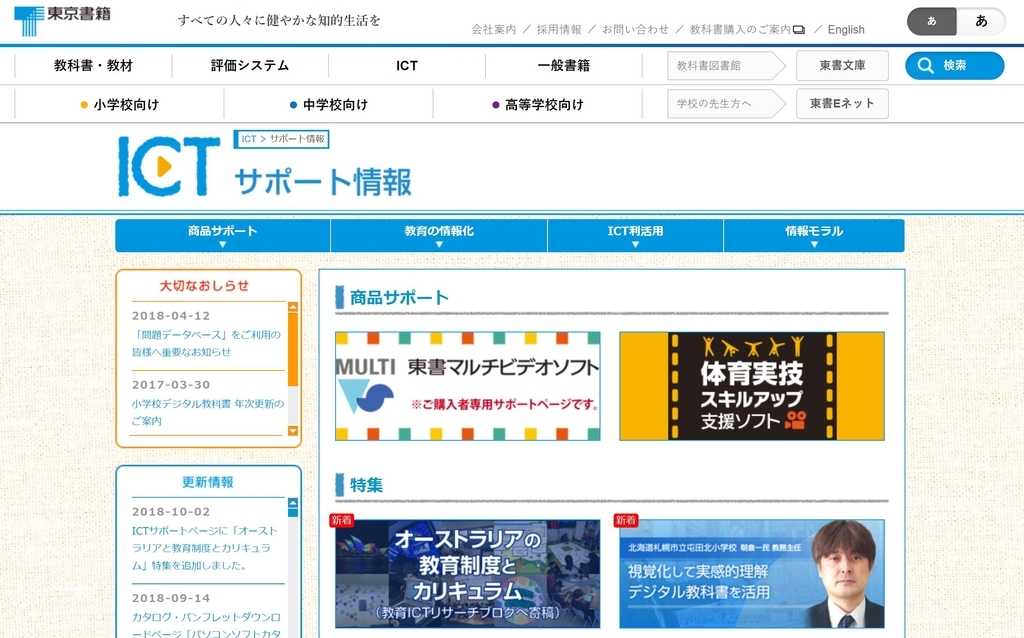Select the small font size toggle あ

coord(931,21)
